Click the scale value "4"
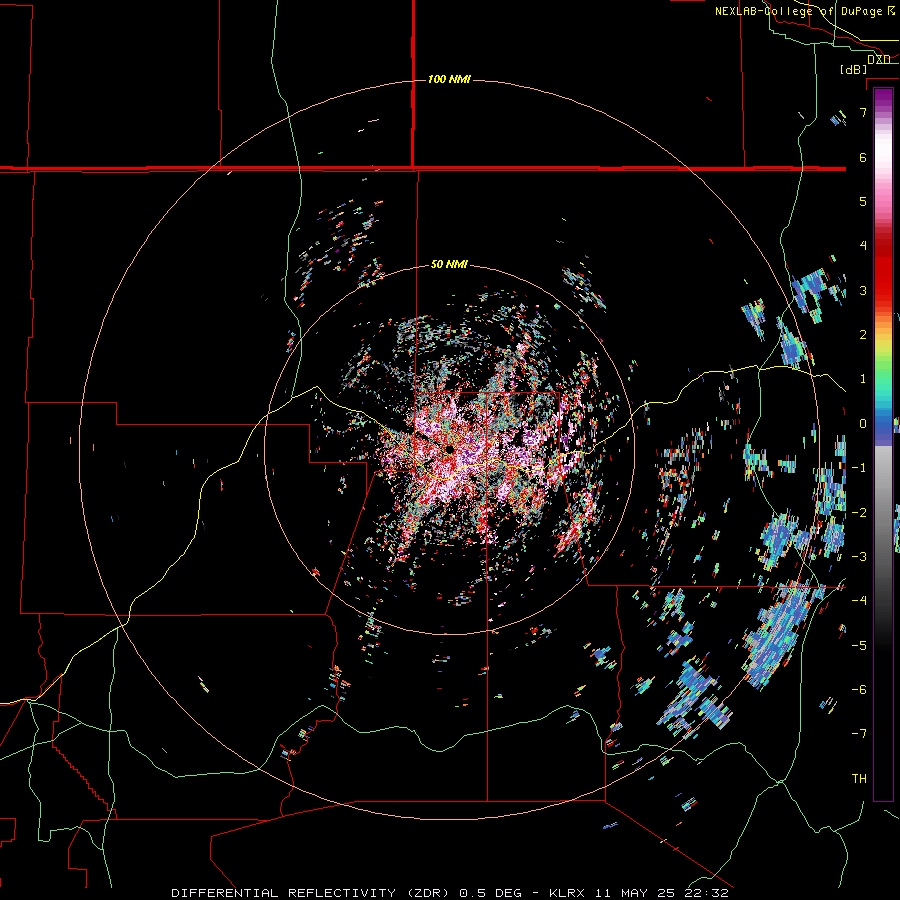 click(863, 246)
